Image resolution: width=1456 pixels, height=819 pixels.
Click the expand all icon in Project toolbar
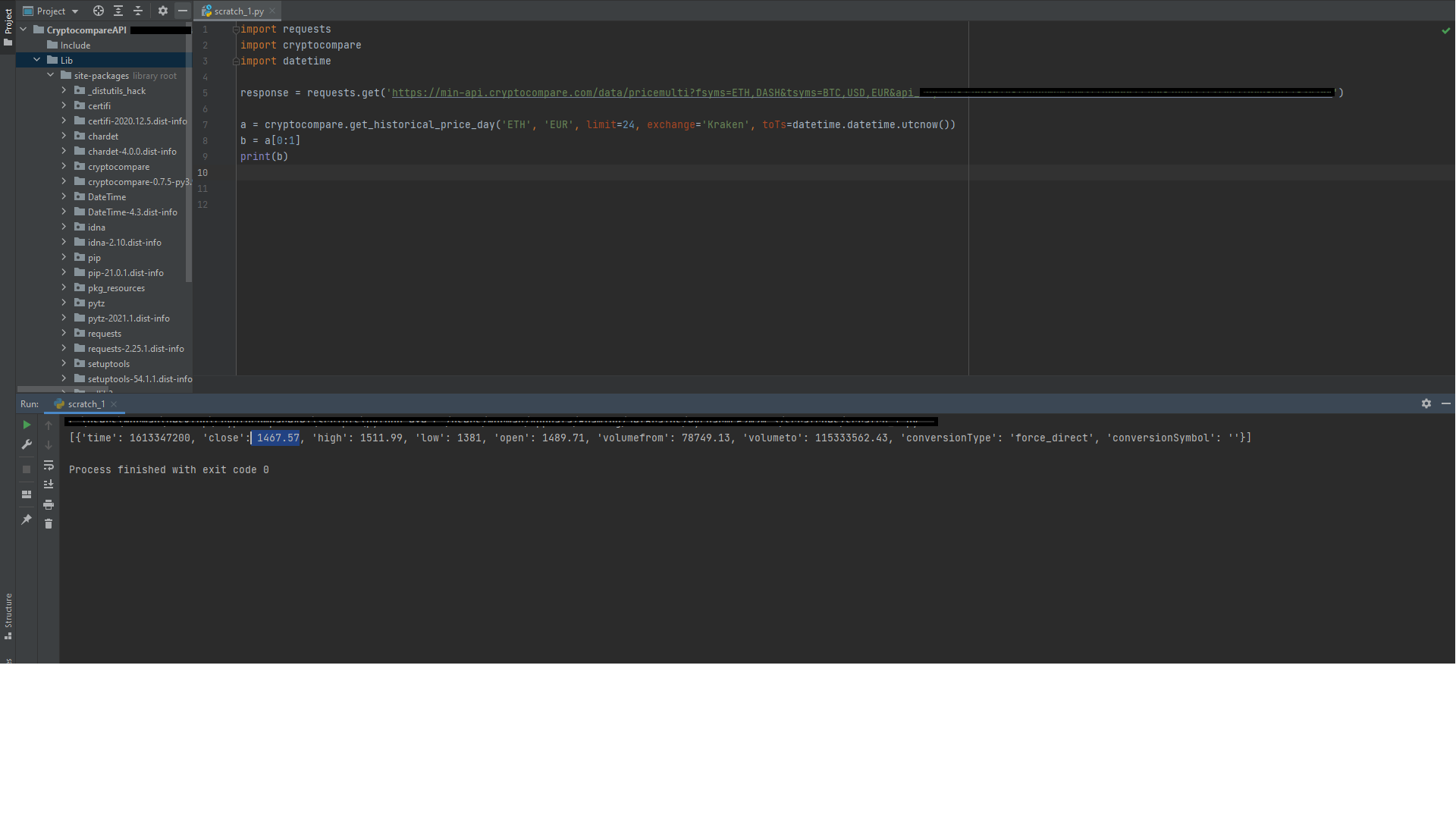(x=118, y=11)
